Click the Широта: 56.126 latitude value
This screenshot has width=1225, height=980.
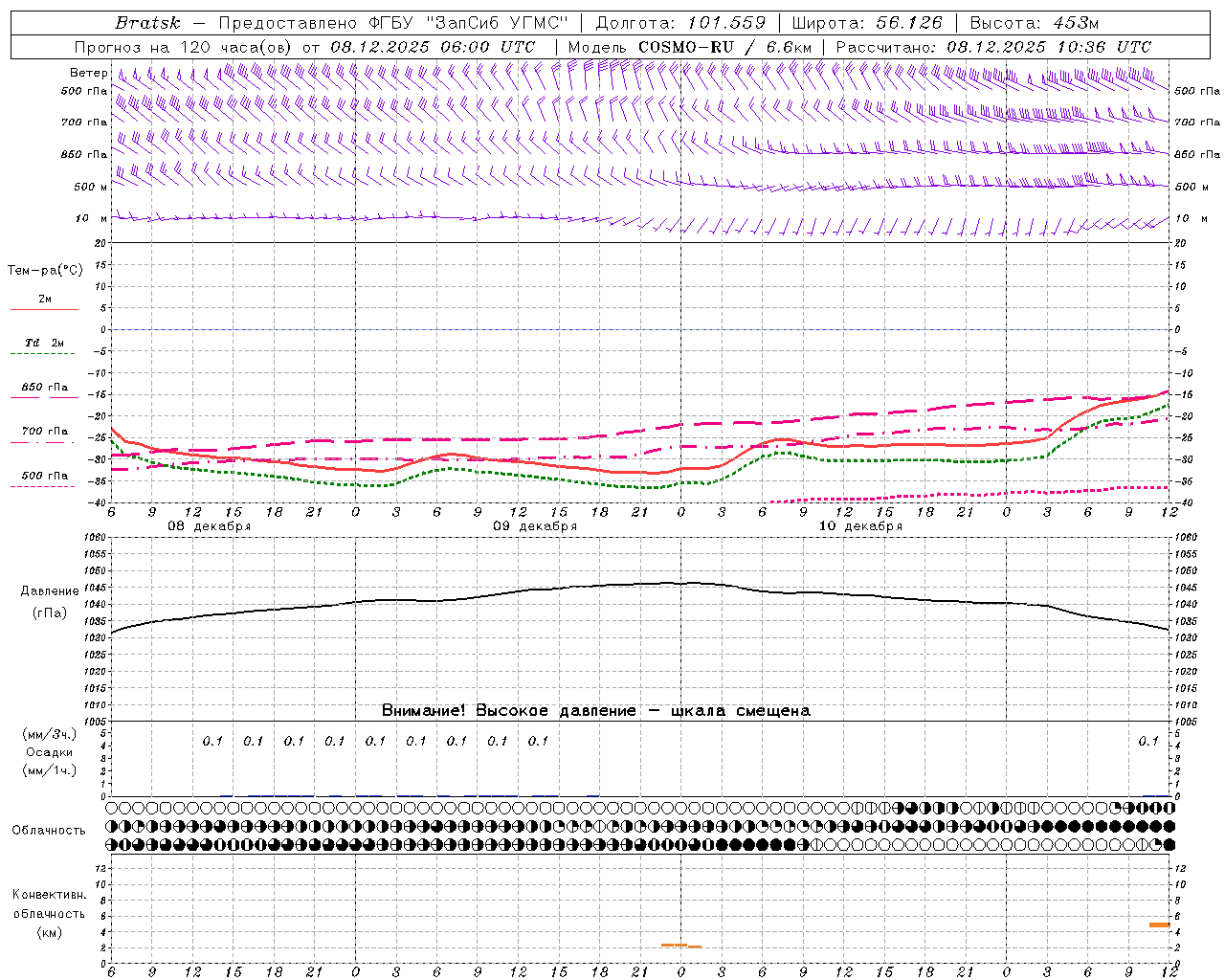pos(867,23)
